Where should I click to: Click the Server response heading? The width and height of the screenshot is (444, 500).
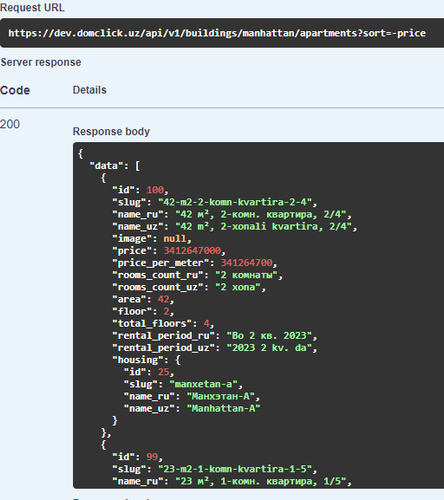(x=41, y=62)
